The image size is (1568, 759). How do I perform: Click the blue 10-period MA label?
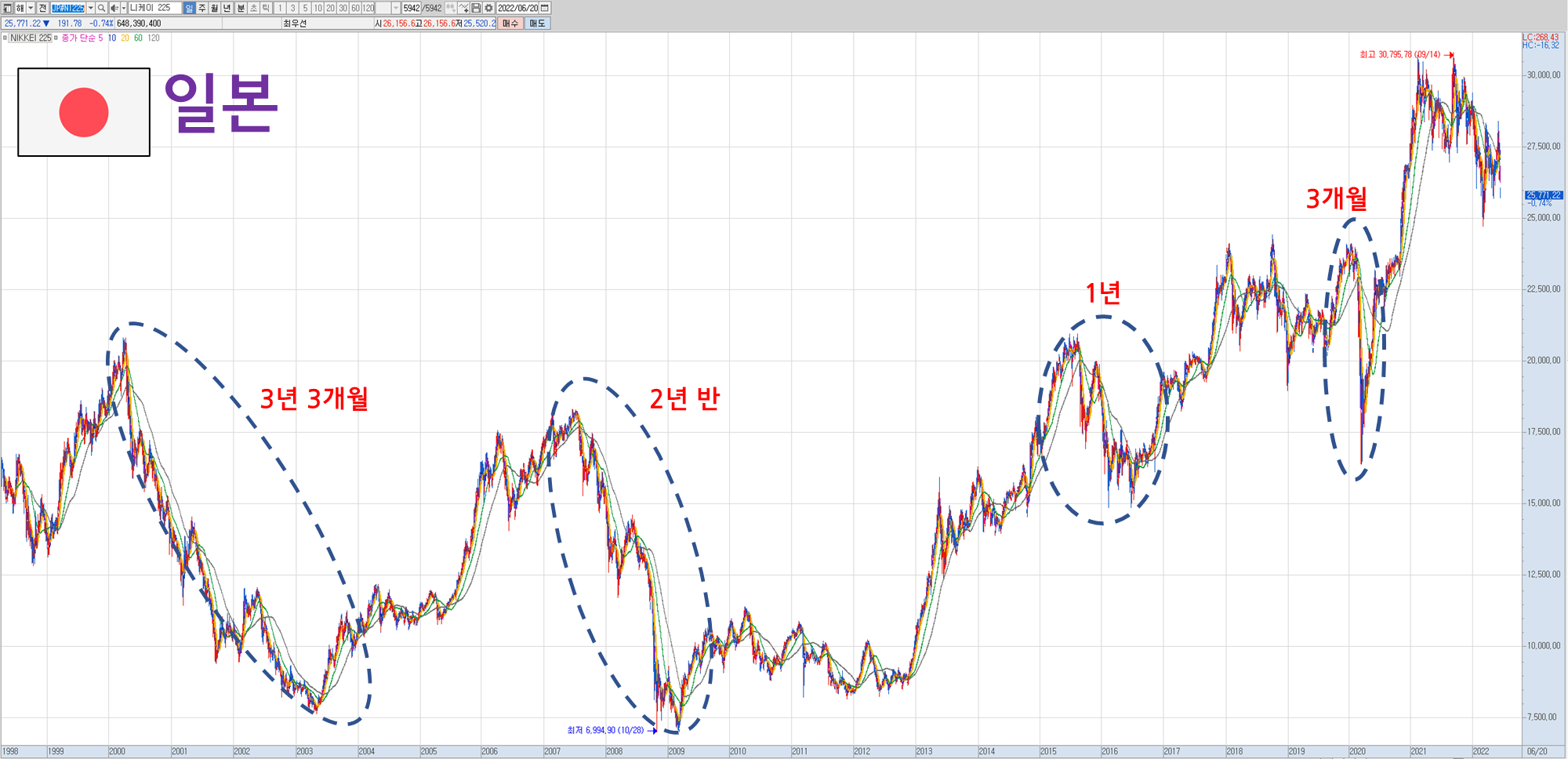pyautogui.click(x=112, y=38)
